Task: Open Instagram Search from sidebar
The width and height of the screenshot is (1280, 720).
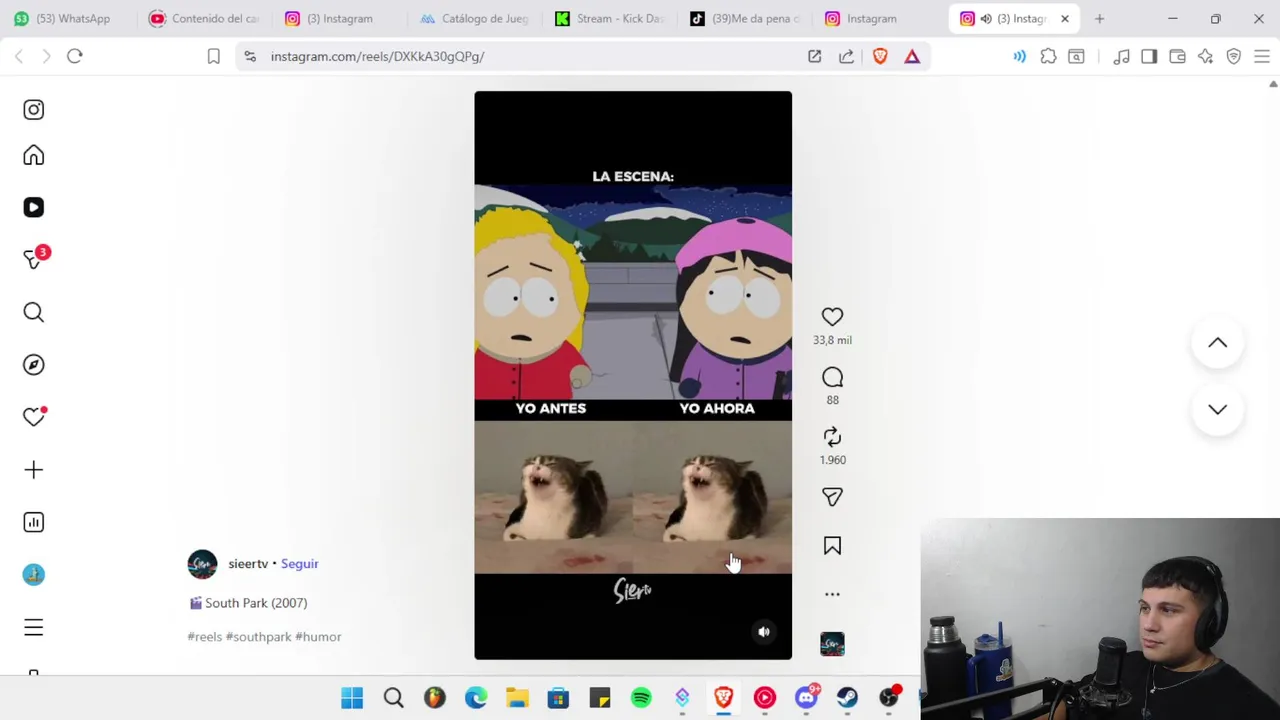Action: coord(34,313)
